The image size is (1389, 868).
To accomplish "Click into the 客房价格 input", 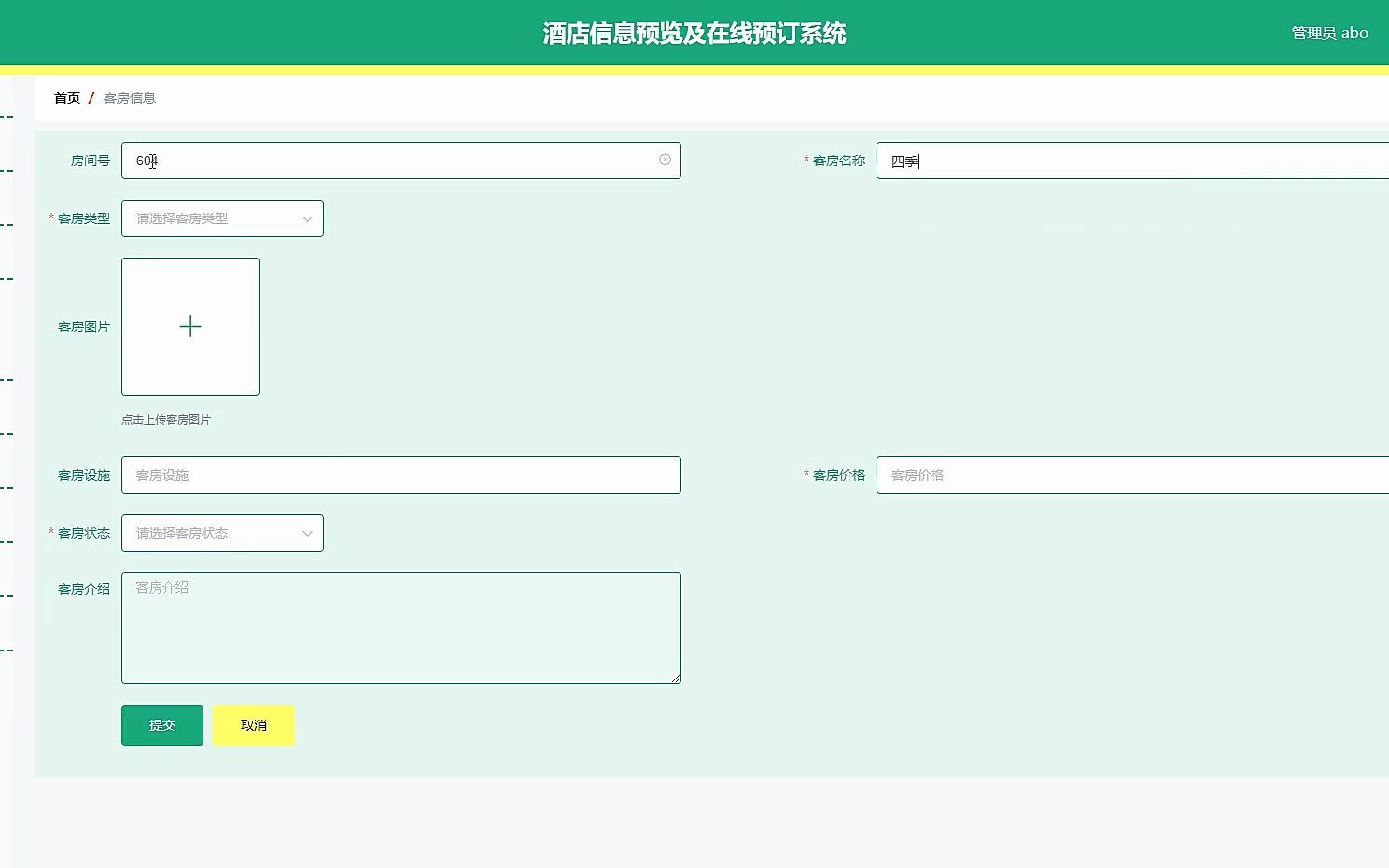I will coord(1132,475).
